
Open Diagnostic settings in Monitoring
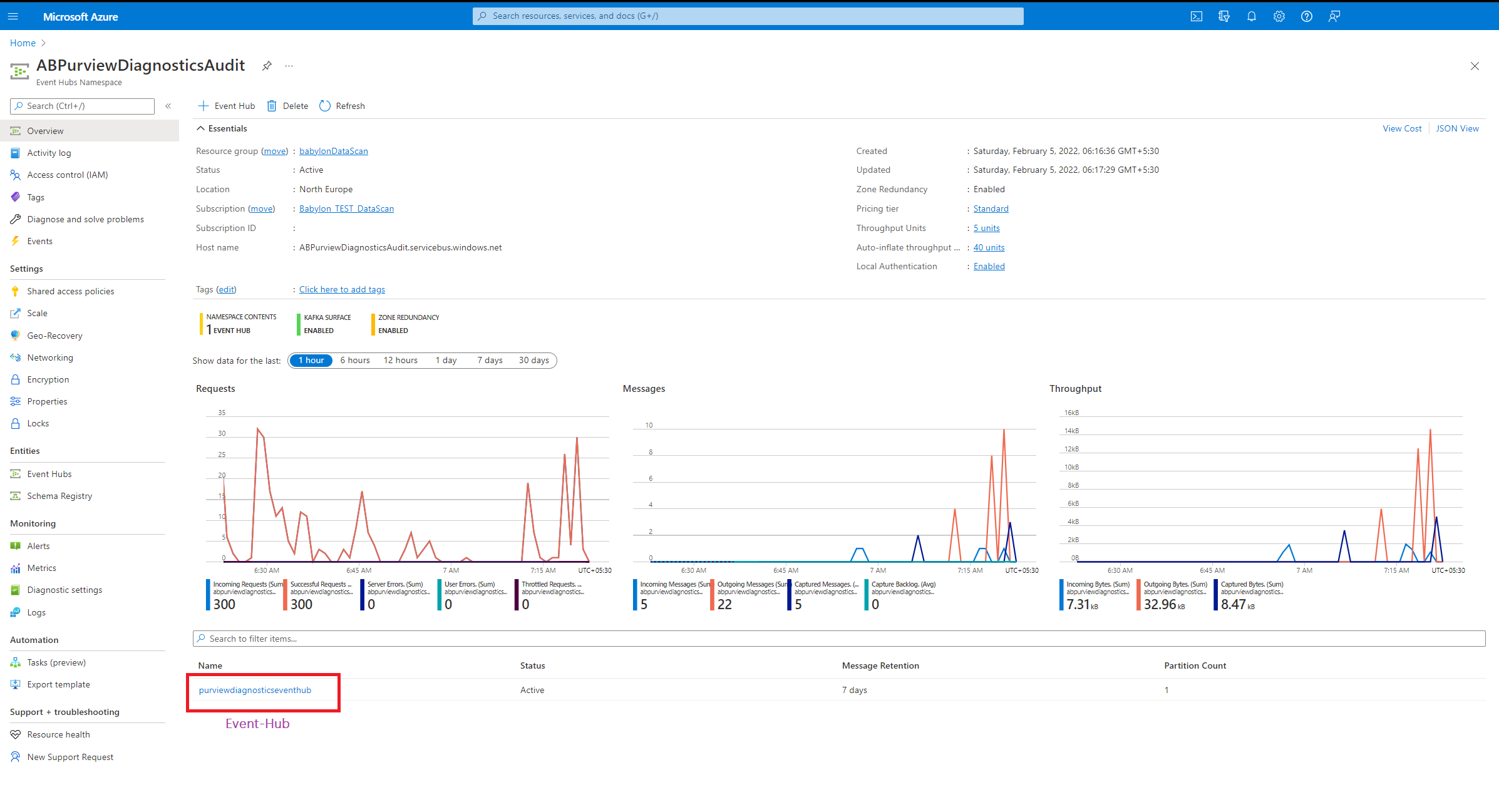tap(64, 590)
